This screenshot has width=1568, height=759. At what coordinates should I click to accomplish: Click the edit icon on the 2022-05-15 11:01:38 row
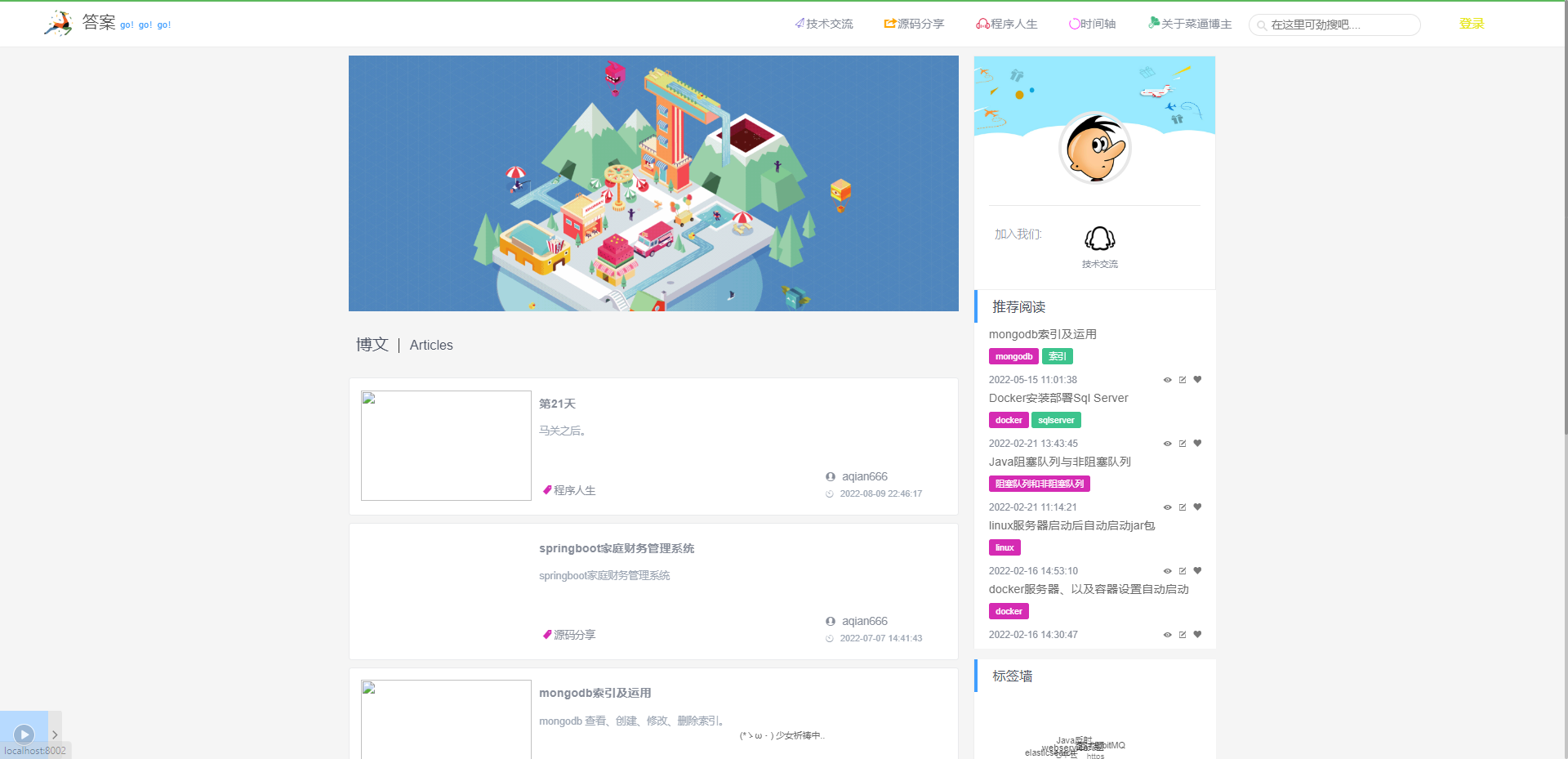(x=1183, y=380)
